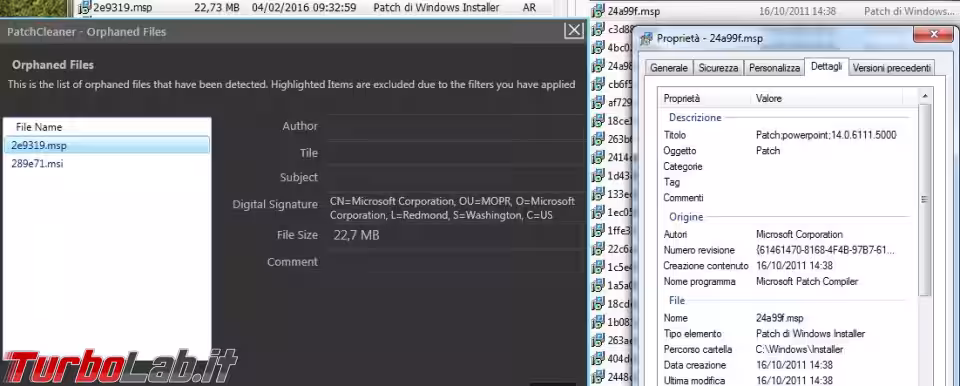Select the file icon beside 1ffe entry
This screenshot has height=386, width=960.
point(598,231)
